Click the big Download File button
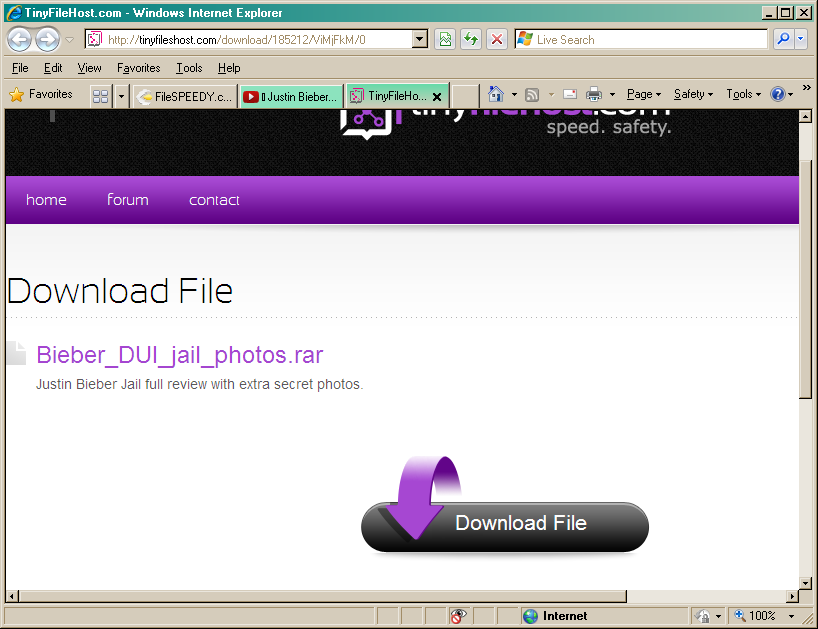The height and width of the screenshot is (629, 818). coord(505,526)
